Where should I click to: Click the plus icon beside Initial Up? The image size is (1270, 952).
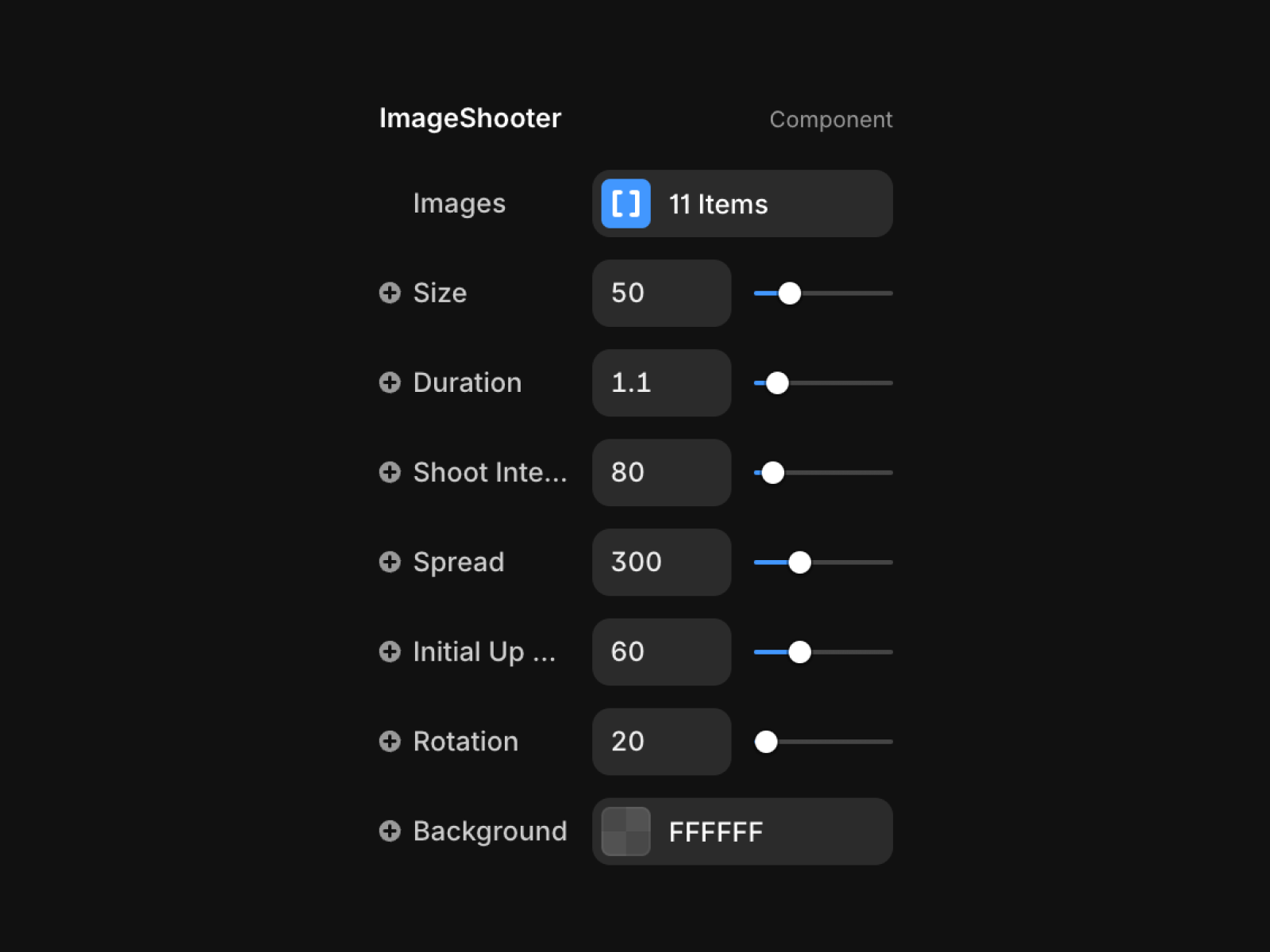[390, 651]
